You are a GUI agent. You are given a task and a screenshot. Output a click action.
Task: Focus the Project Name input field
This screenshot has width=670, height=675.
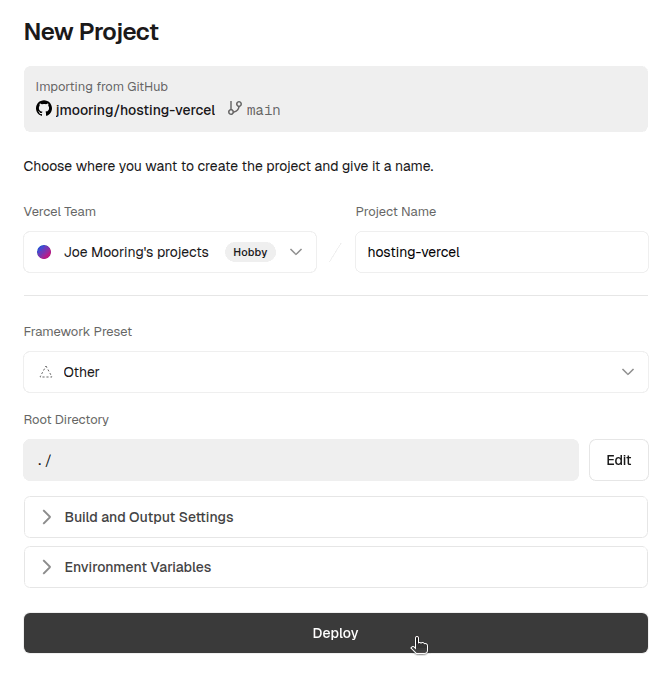coord(501,252)
